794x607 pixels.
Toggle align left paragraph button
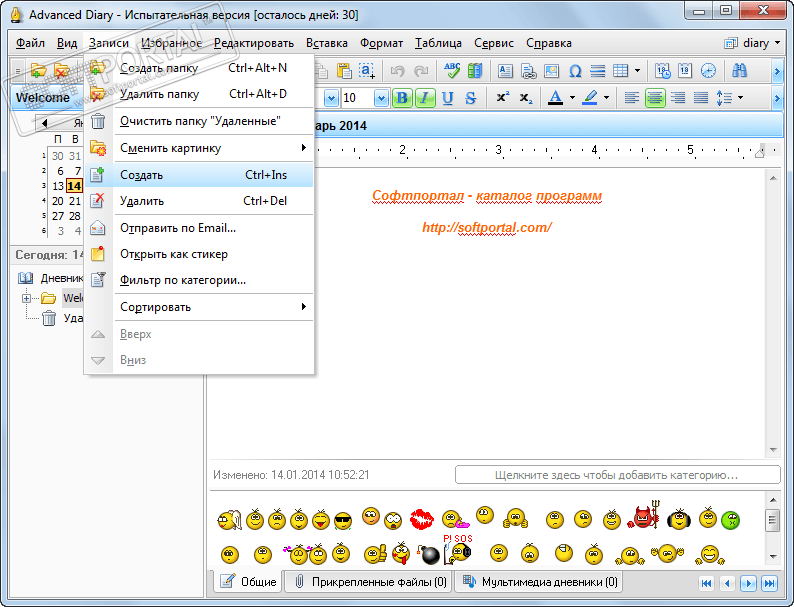(x=631, y=98)
